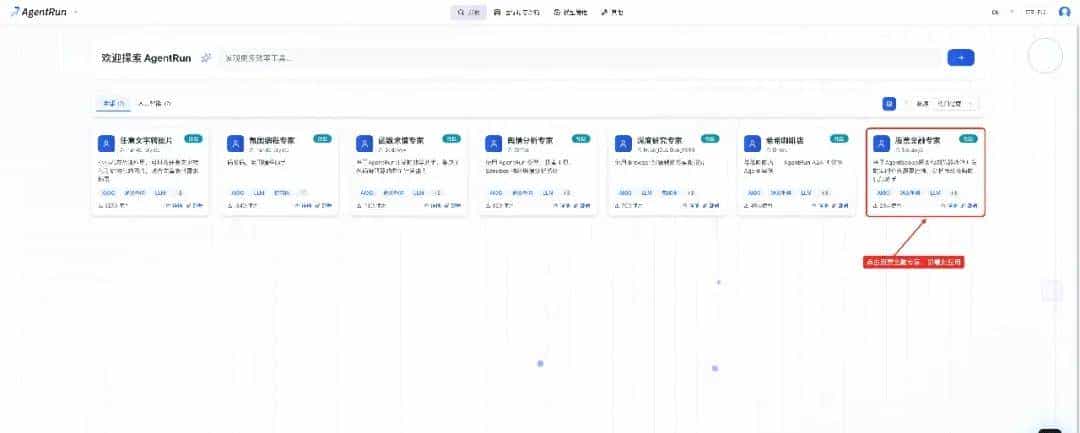Click the teal badge on 任意文字转图片 card
The height and width of the screenshot is (433, 1080).
tap(194, 138)
